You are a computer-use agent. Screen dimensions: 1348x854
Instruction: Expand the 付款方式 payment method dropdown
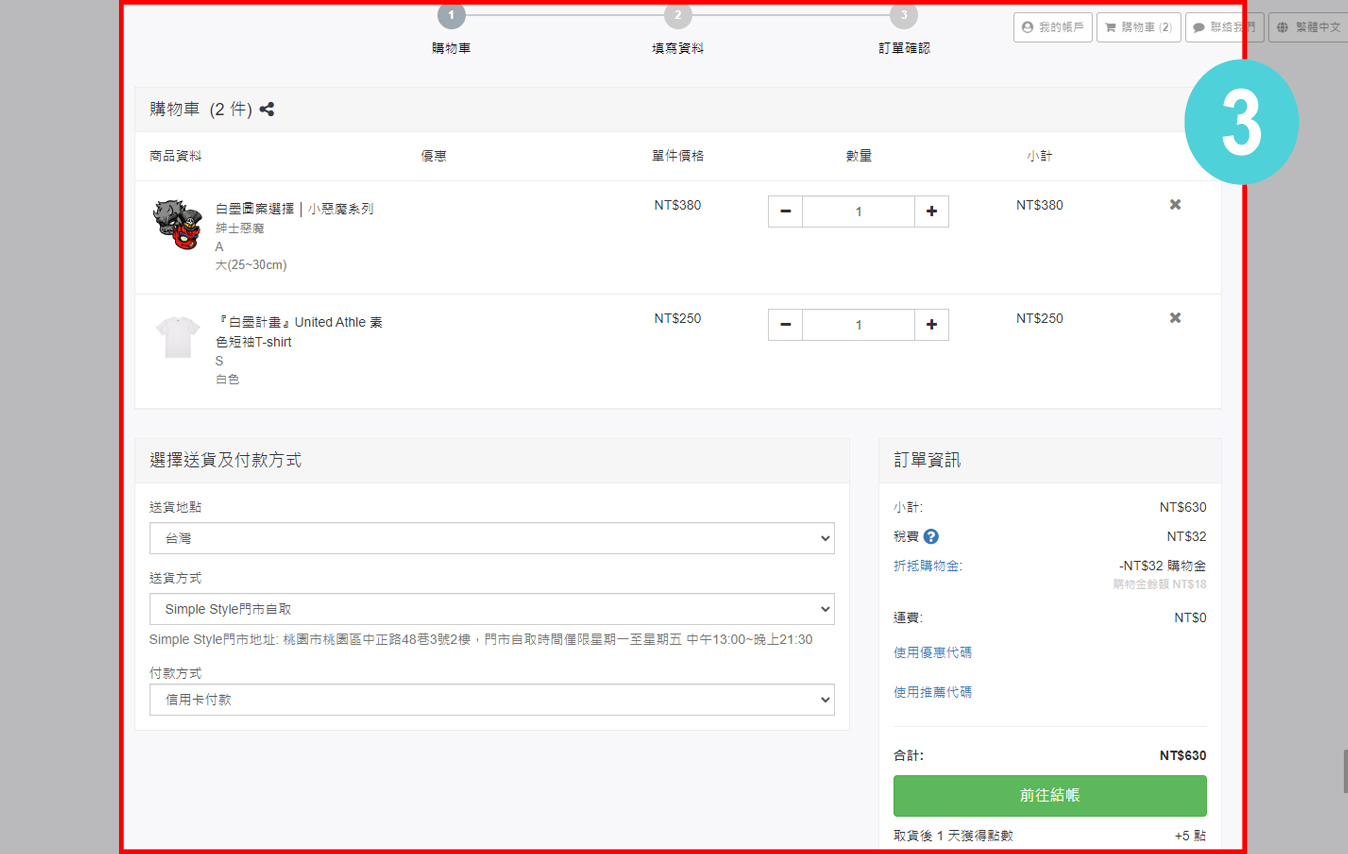point(492,700)
